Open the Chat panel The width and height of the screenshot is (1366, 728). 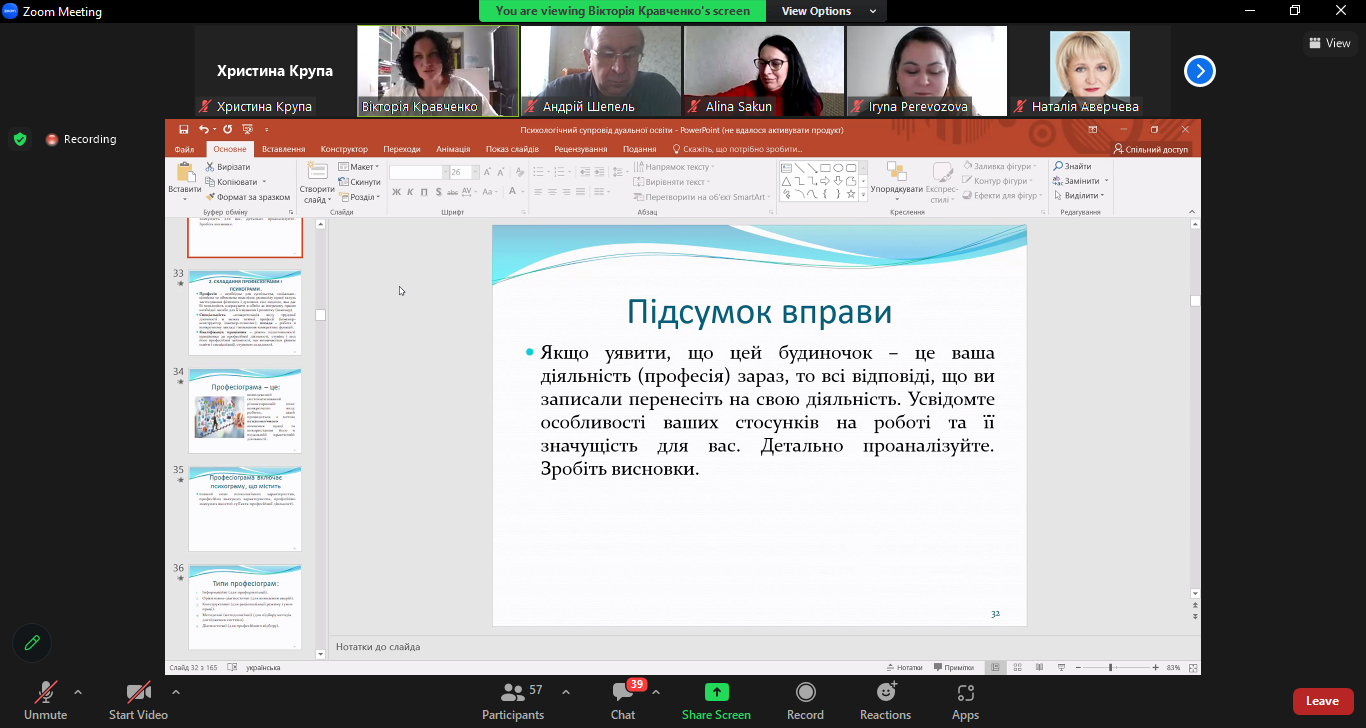point(623,692)
